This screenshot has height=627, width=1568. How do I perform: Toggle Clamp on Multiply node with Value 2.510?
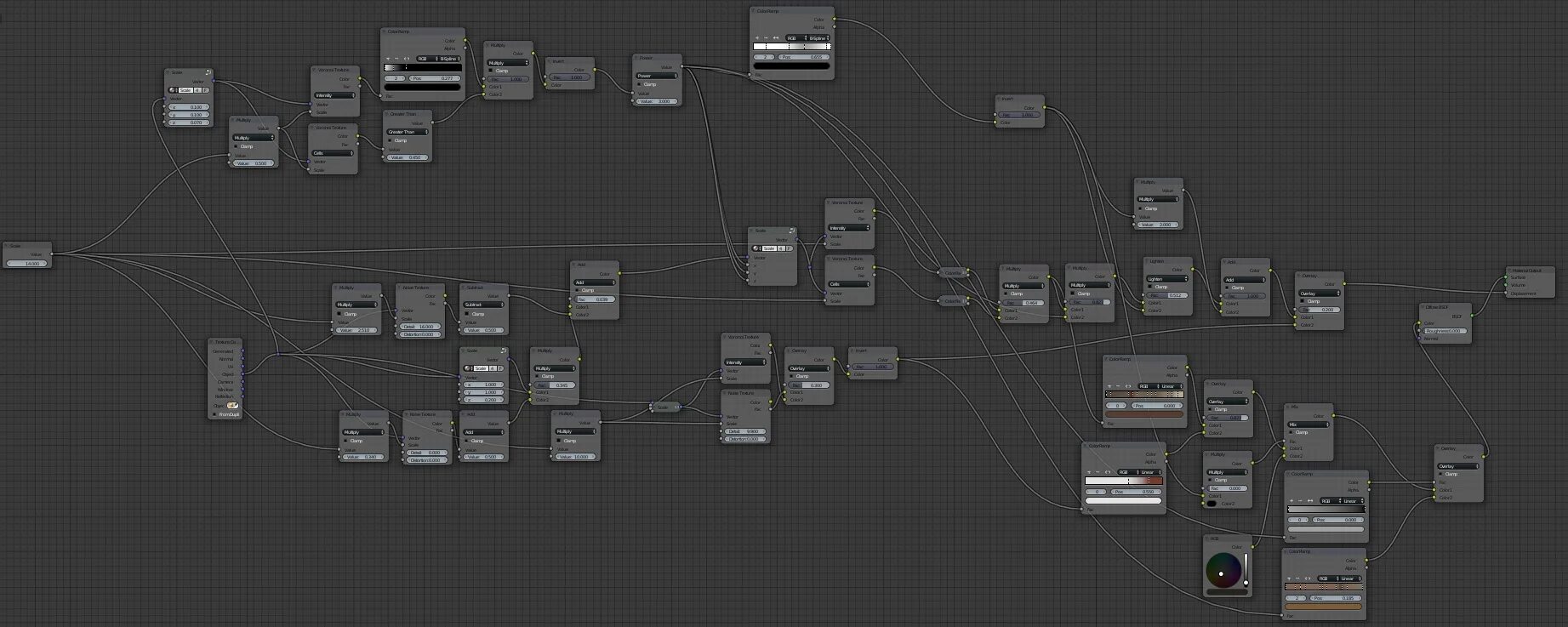tap(340, 314)
